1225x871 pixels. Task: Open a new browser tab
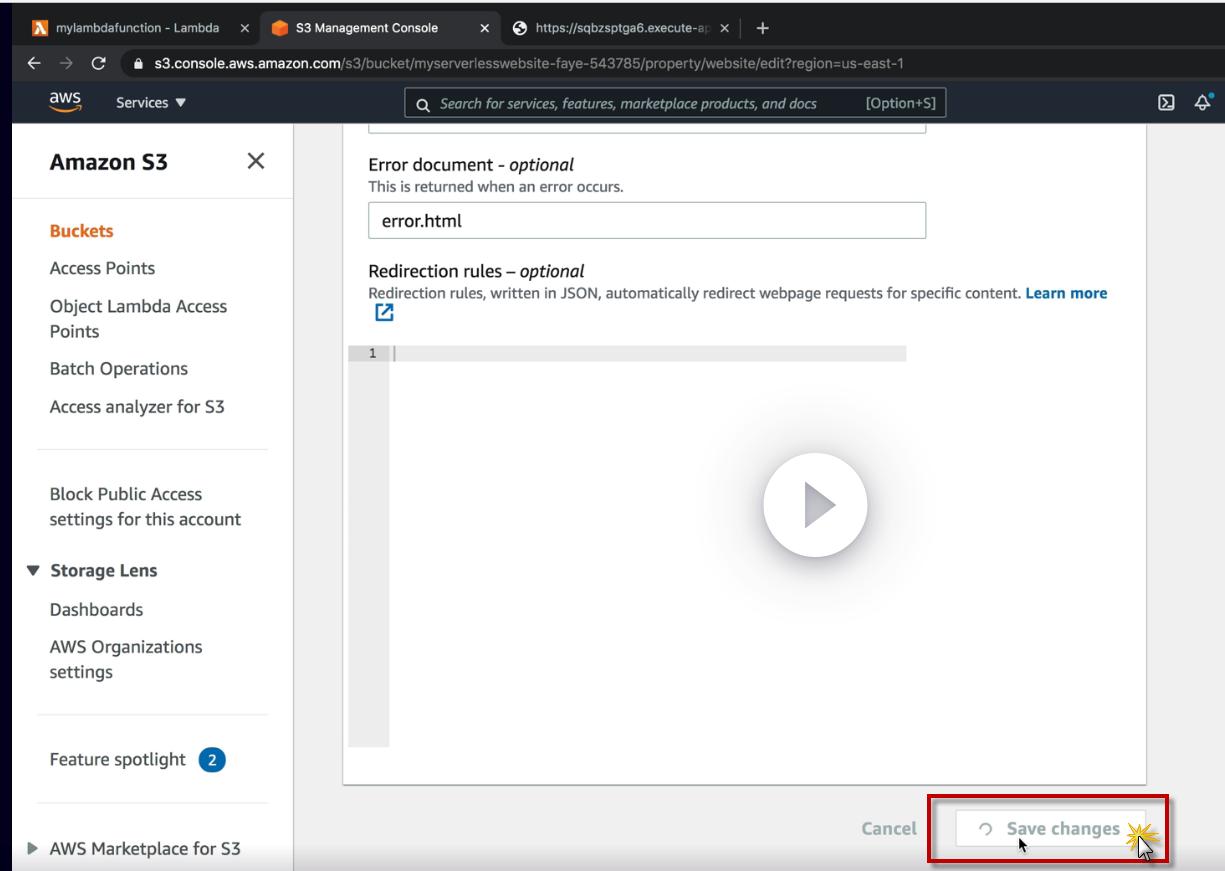pyautogui.click(x=763, y=28)
